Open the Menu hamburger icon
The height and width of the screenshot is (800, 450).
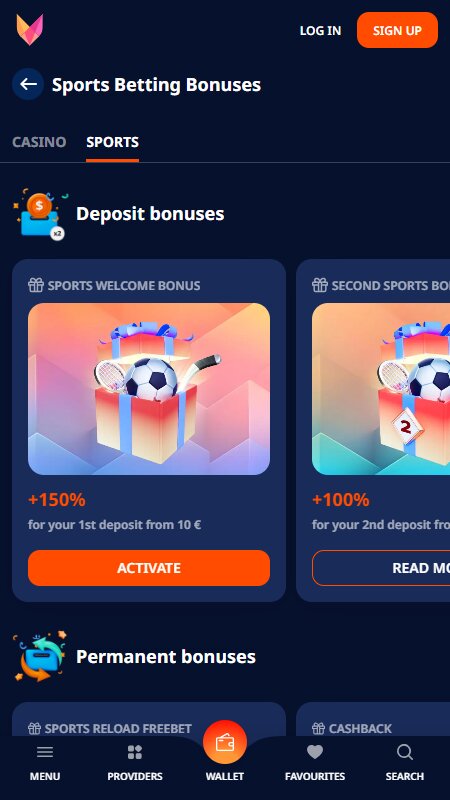[45, 752]
